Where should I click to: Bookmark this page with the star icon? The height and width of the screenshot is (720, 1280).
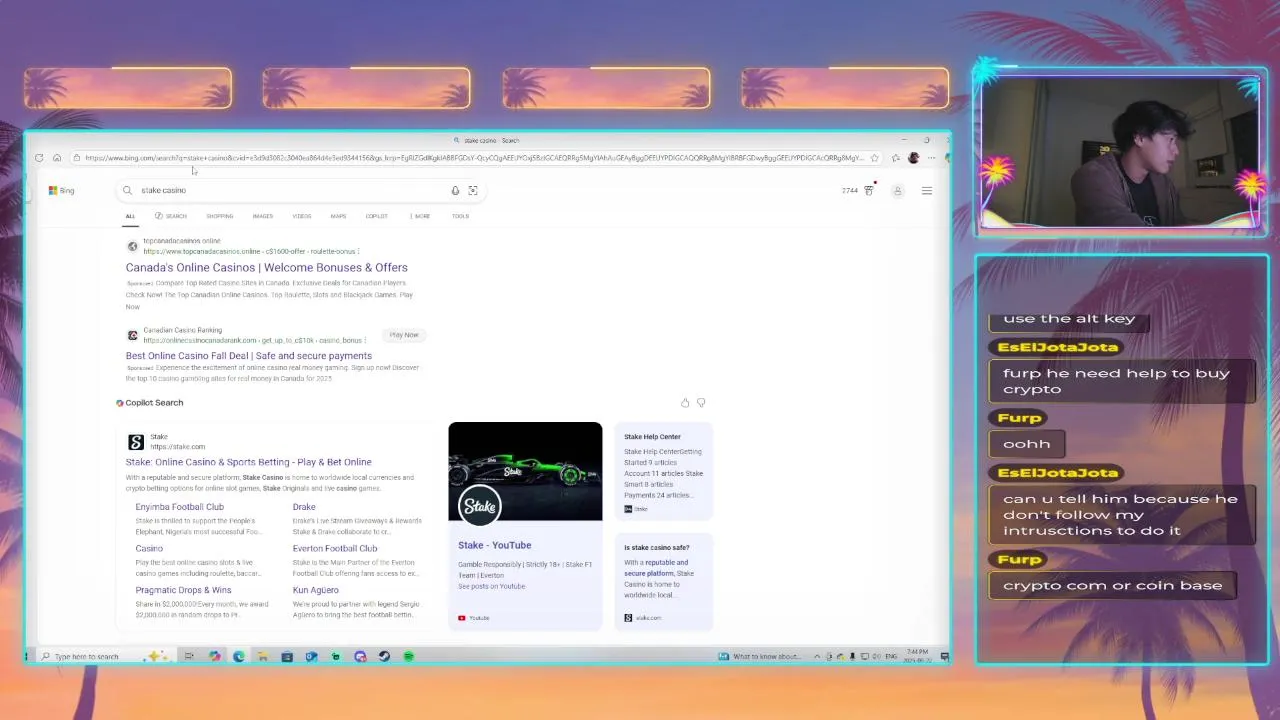pyautogui.click(x=874, y=158)
